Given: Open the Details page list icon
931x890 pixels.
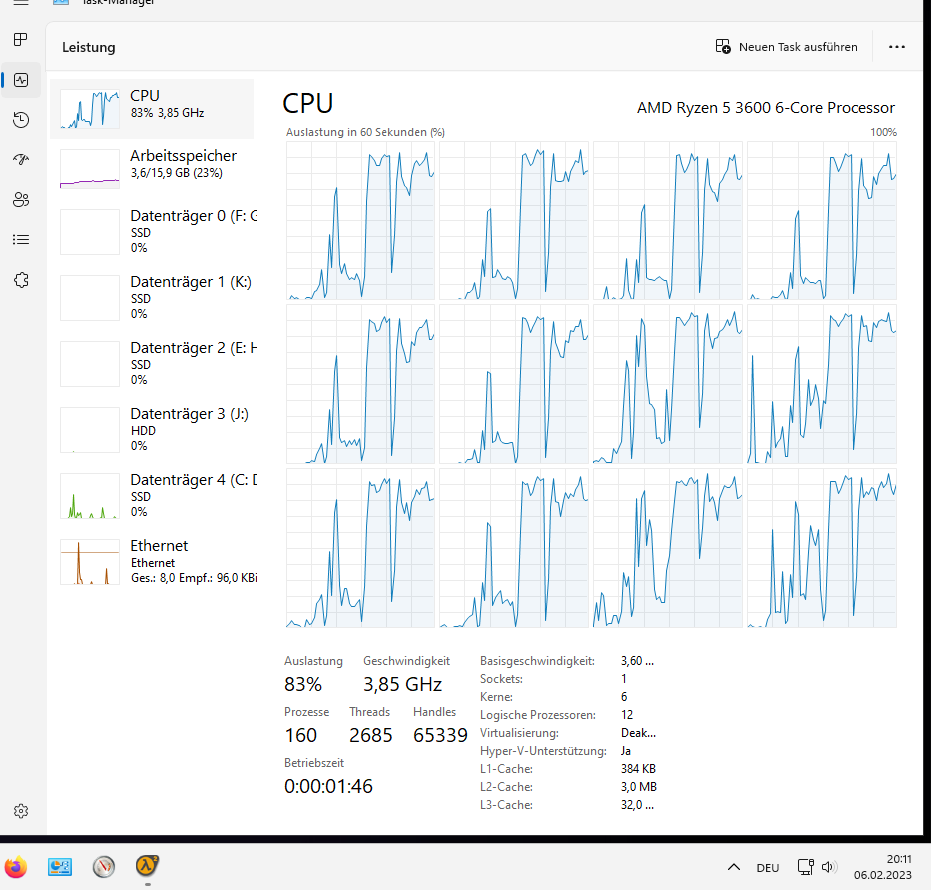Looking at the screenshot, I should pyautogui.click(x=21, y=239).
